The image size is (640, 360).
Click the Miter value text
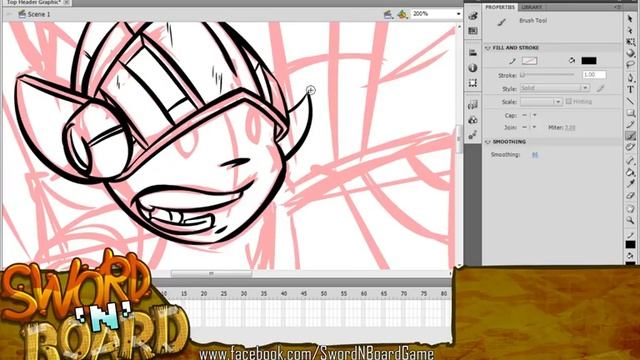[570, 128]
